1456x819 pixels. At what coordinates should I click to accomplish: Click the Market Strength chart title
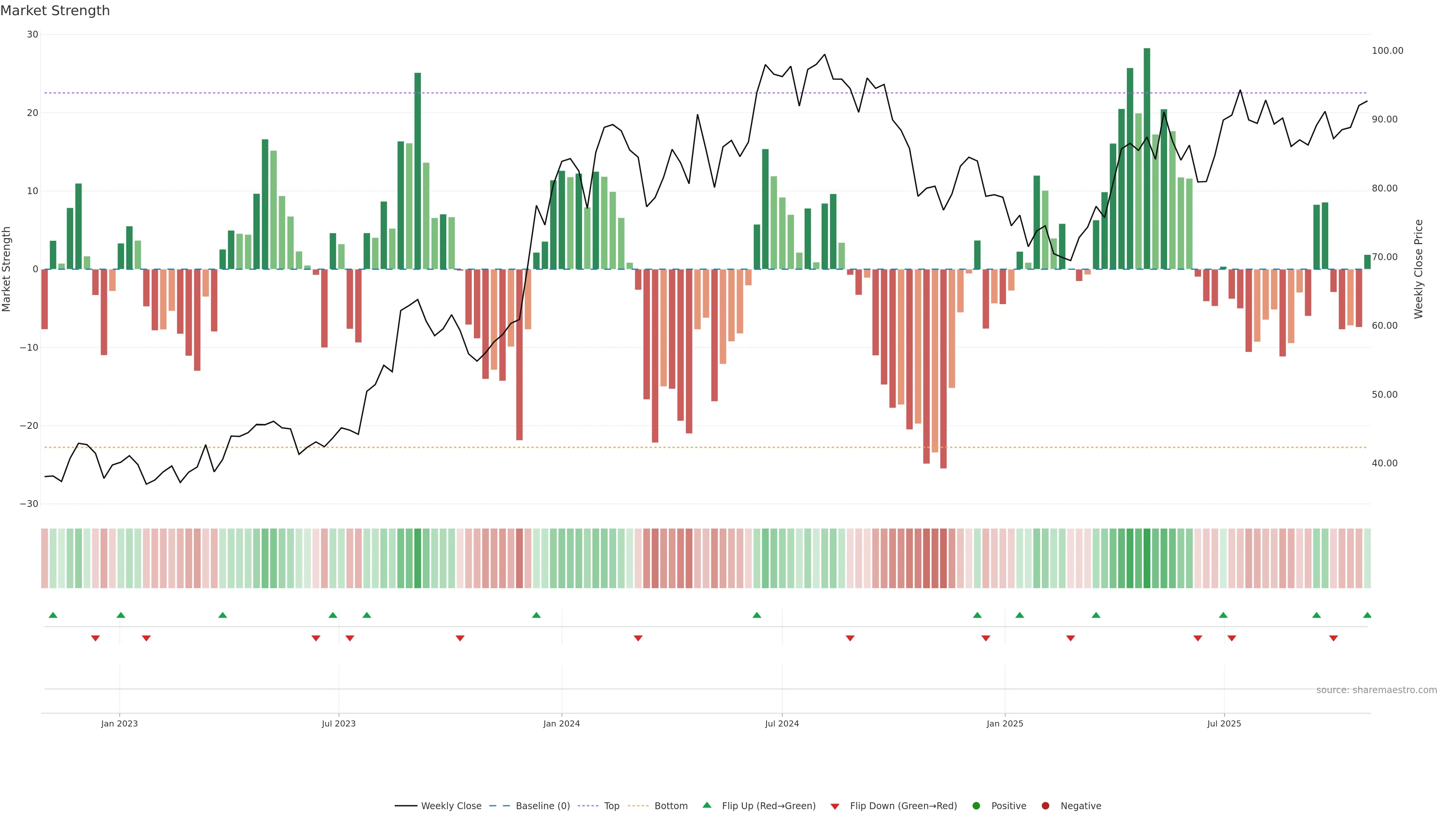click(x=55, y=11)
